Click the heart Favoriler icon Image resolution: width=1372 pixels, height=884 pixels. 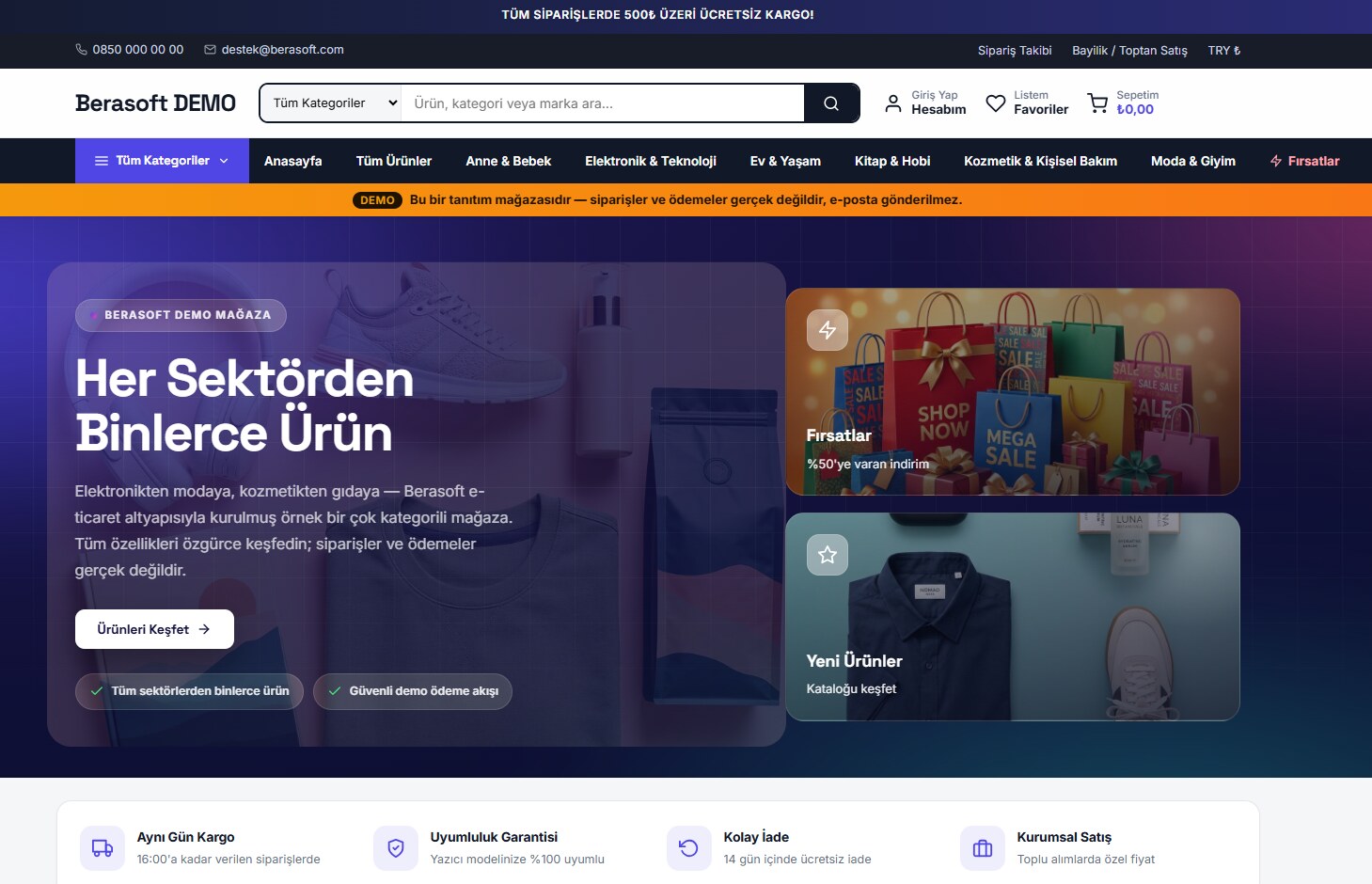[x=996, y=103]
